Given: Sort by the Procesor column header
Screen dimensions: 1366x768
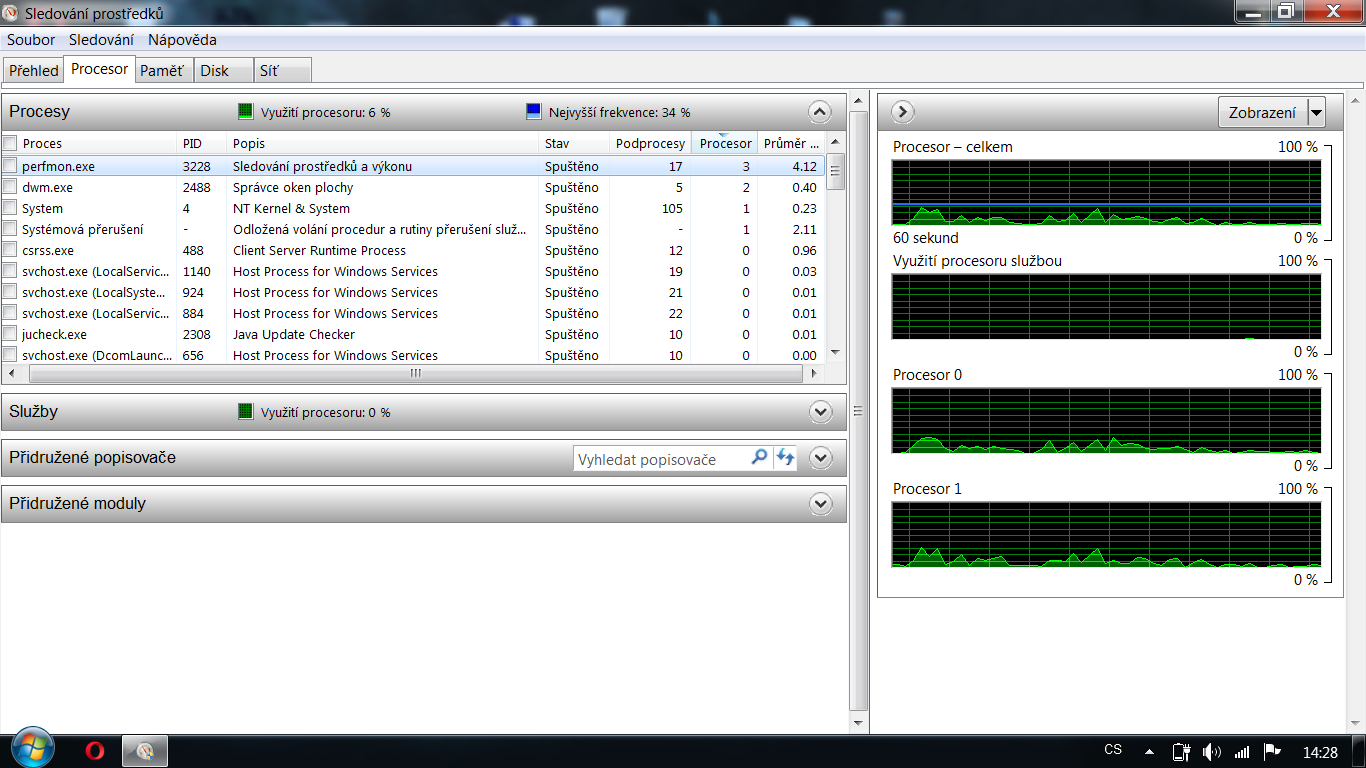Looking at the screenshot, I should (x=724, y=144).
